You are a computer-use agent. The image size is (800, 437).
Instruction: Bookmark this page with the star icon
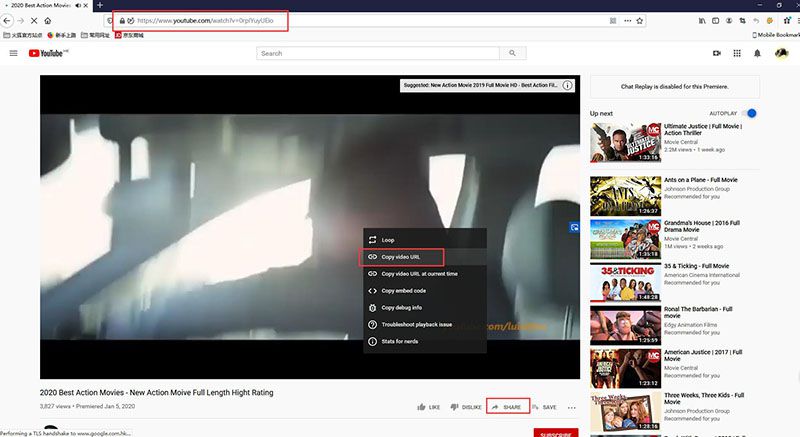pyautogui.click(x=639, y=20)
